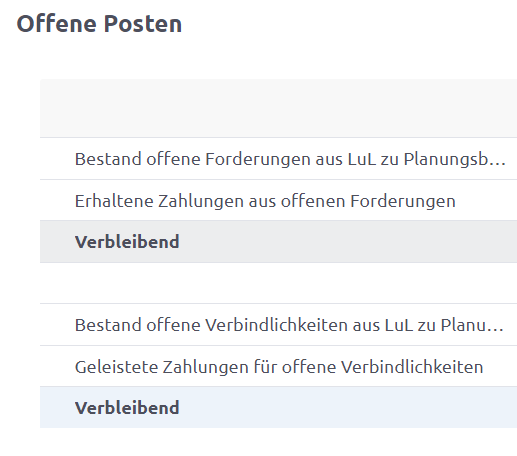517x456 pixels.
Task: Click the indent cell left of the blue Verbleibend
Action: pyautogui.click(x=57, y=407)
